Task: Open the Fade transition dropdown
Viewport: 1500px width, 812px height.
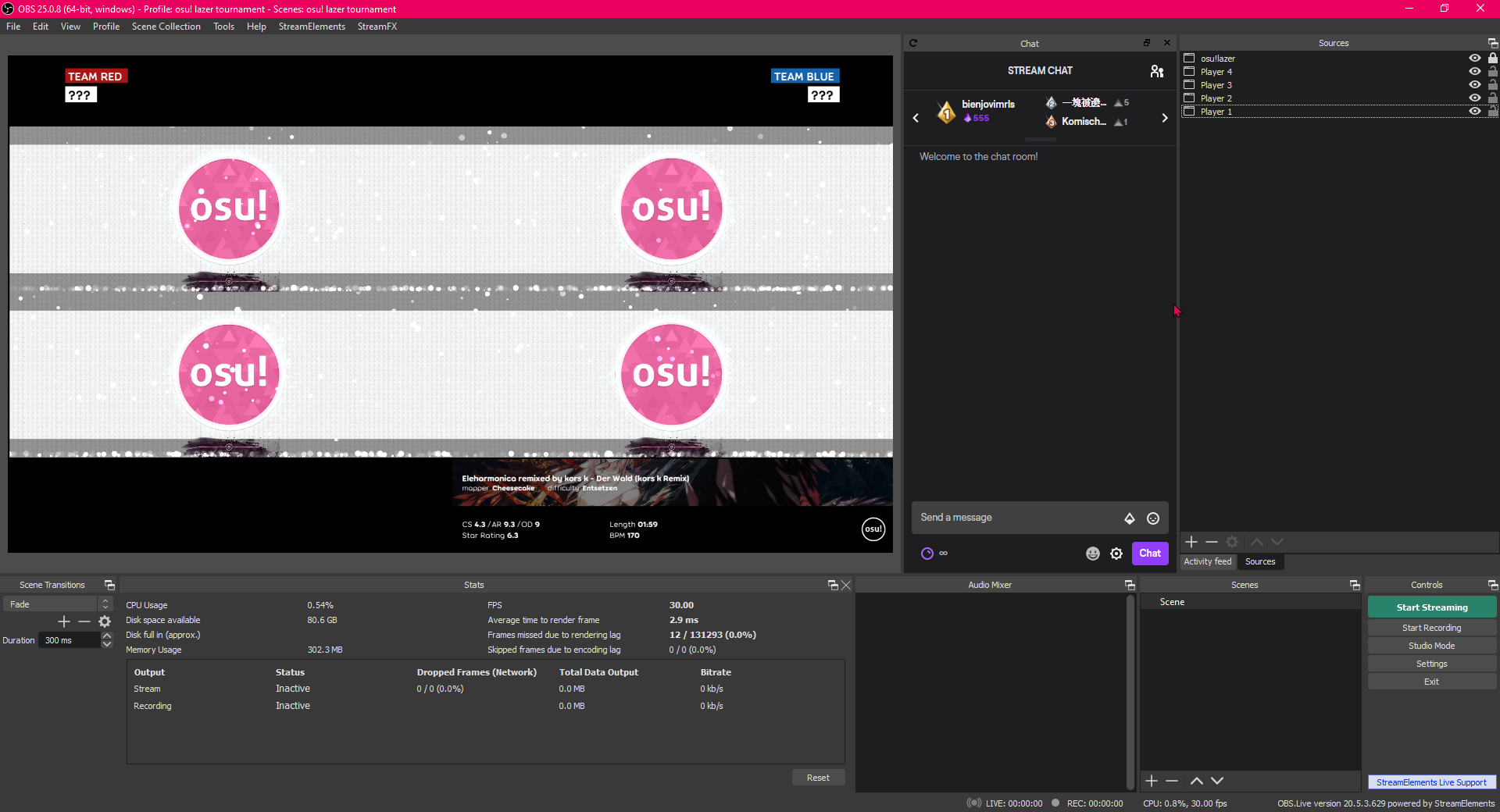Action: pyautogui.click(x=59, y=605)
